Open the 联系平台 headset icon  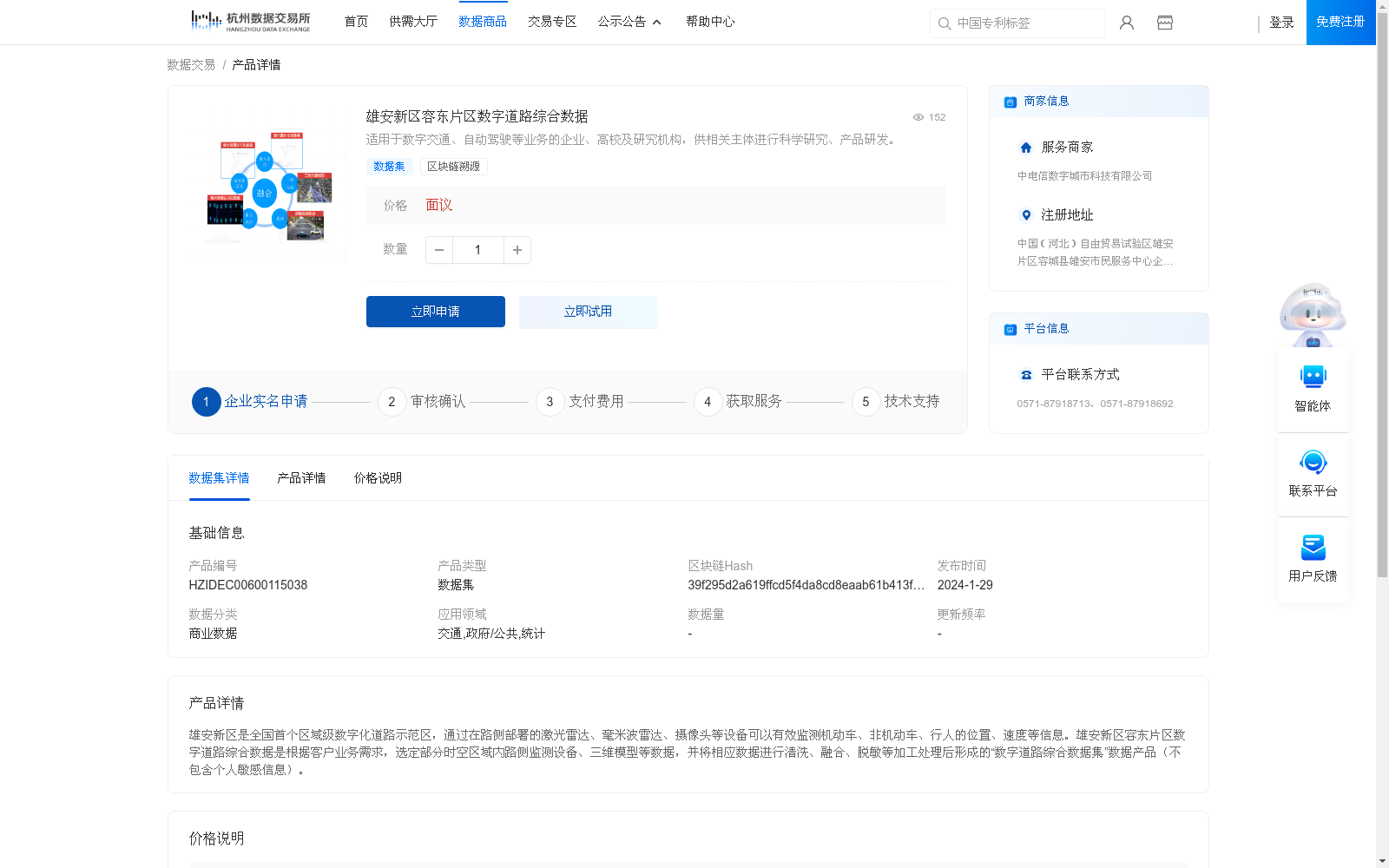pos(1313,462)
